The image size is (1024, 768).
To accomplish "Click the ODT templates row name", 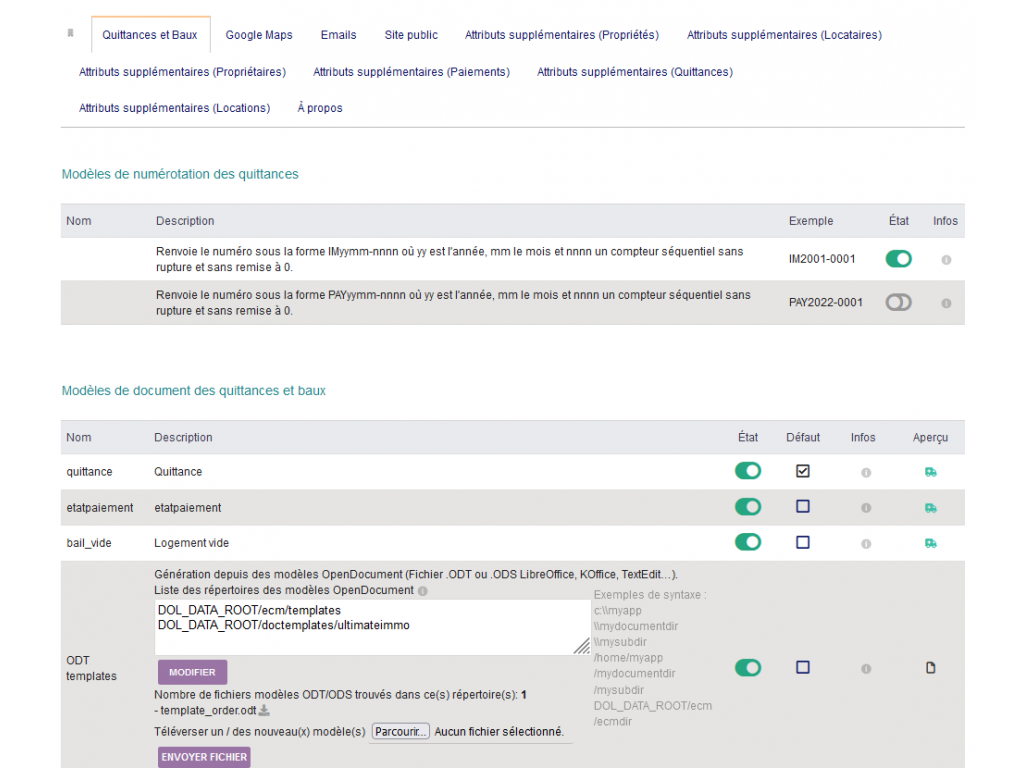I will click(x=91, y=668).
